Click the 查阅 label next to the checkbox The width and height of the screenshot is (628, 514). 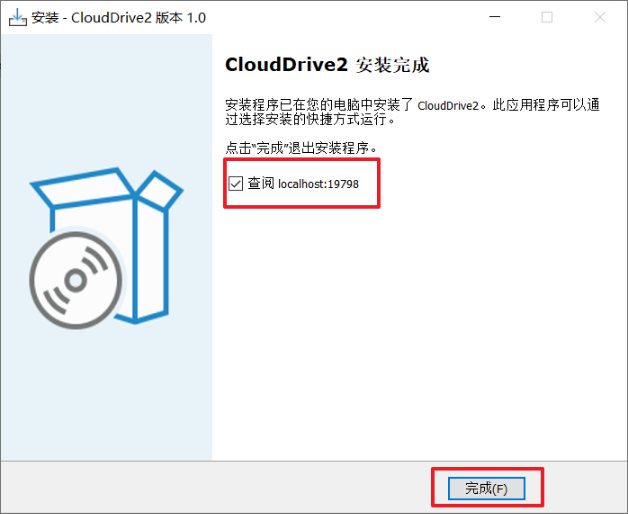point(261,183)
